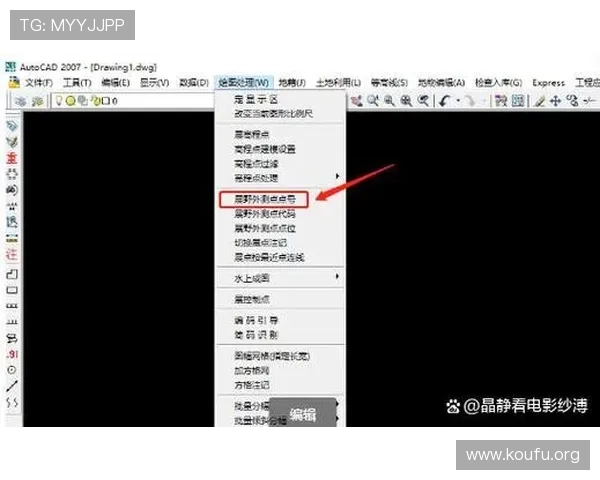Select 加方格网 menu entry

click(281, 371)
